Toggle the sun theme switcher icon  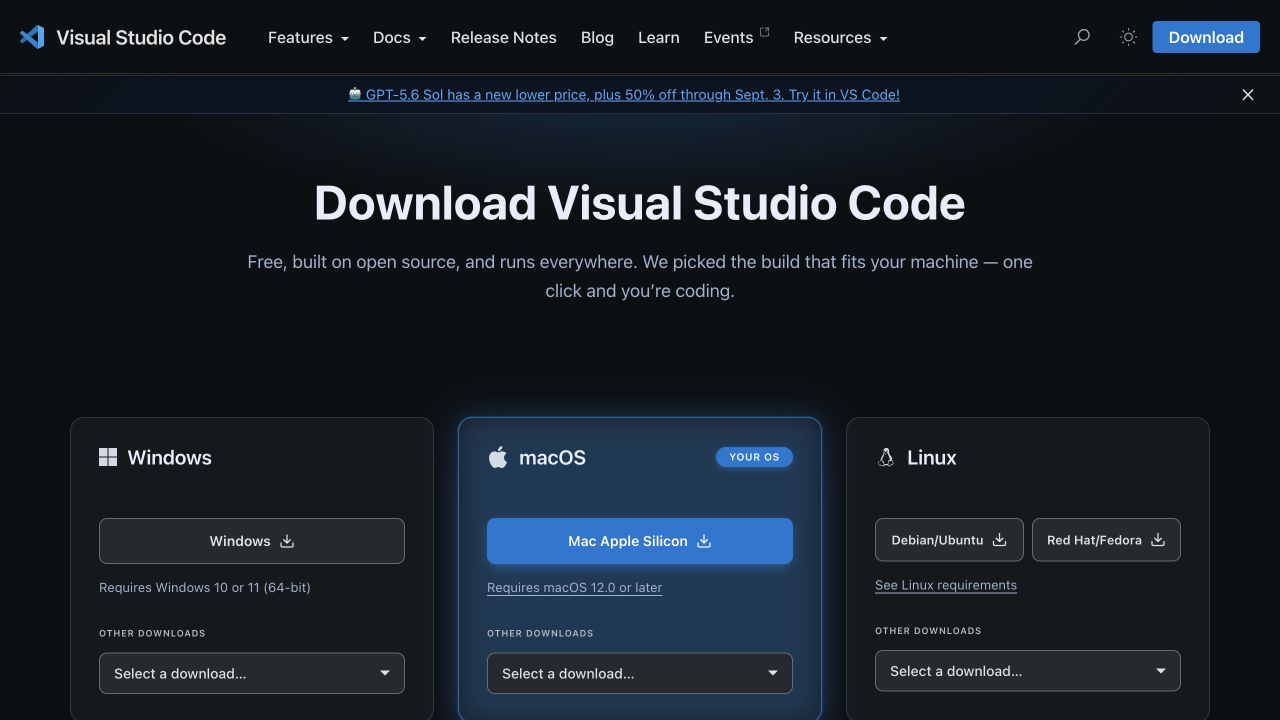(x=1128, y=37)
